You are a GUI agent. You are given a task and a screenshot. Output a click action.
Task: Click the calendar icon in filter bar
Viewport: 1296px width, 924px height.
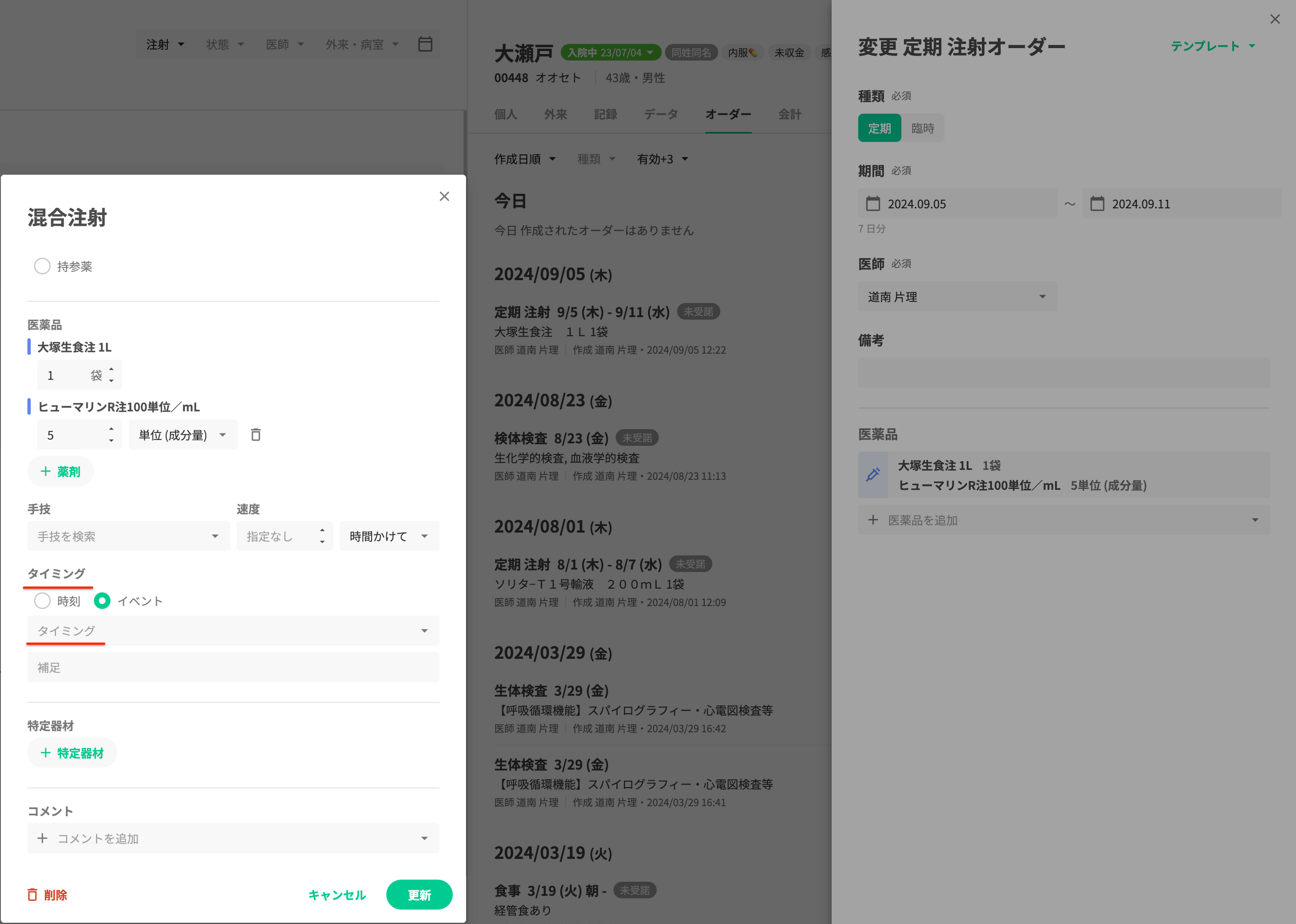[x=425, y=44]
